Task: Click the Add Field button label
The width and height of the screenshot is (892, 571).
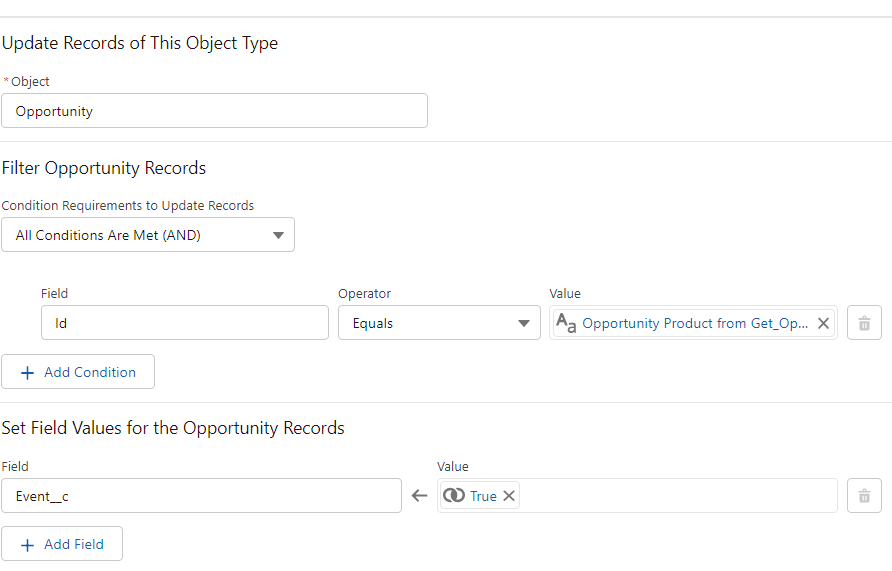Action: (74, 544)
